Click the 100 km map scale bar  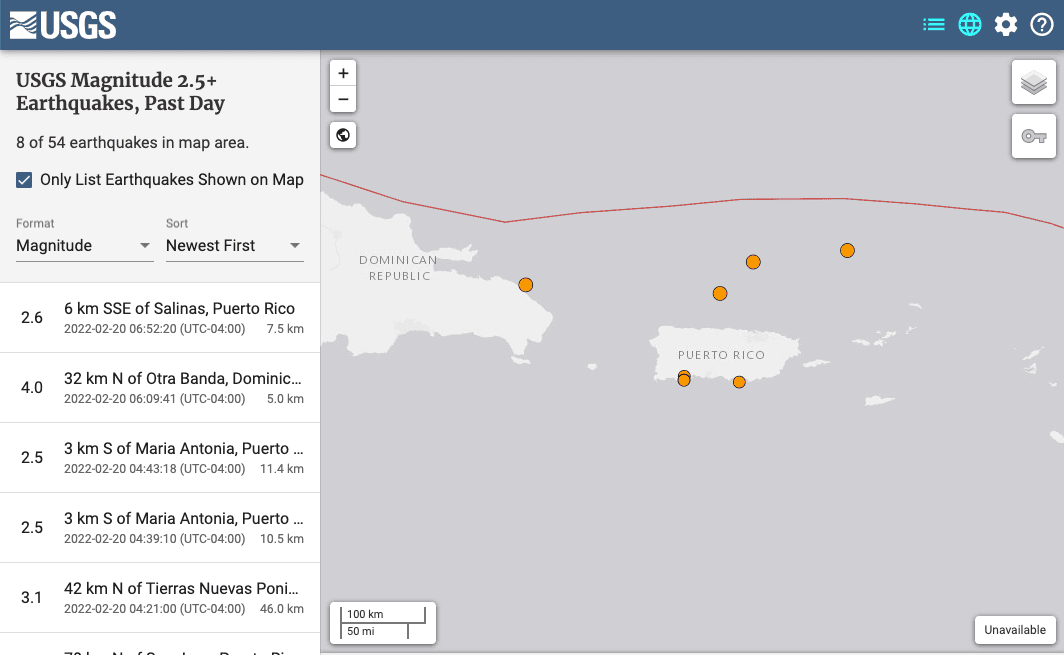pos(383,614)
